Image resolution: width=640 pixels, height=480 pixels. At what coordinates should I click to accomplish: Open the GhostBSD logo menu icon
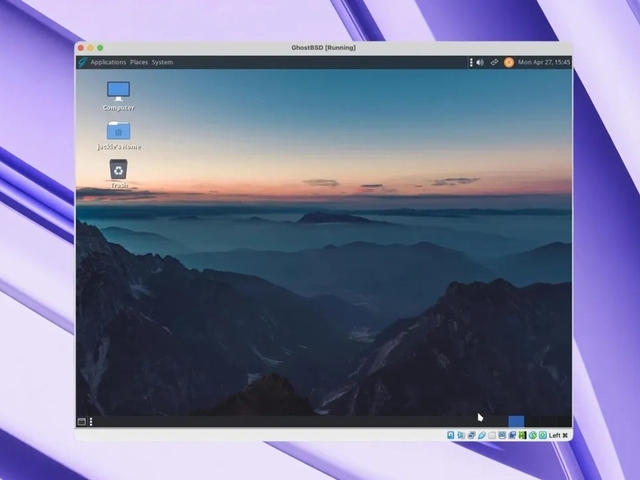point(82,62)
